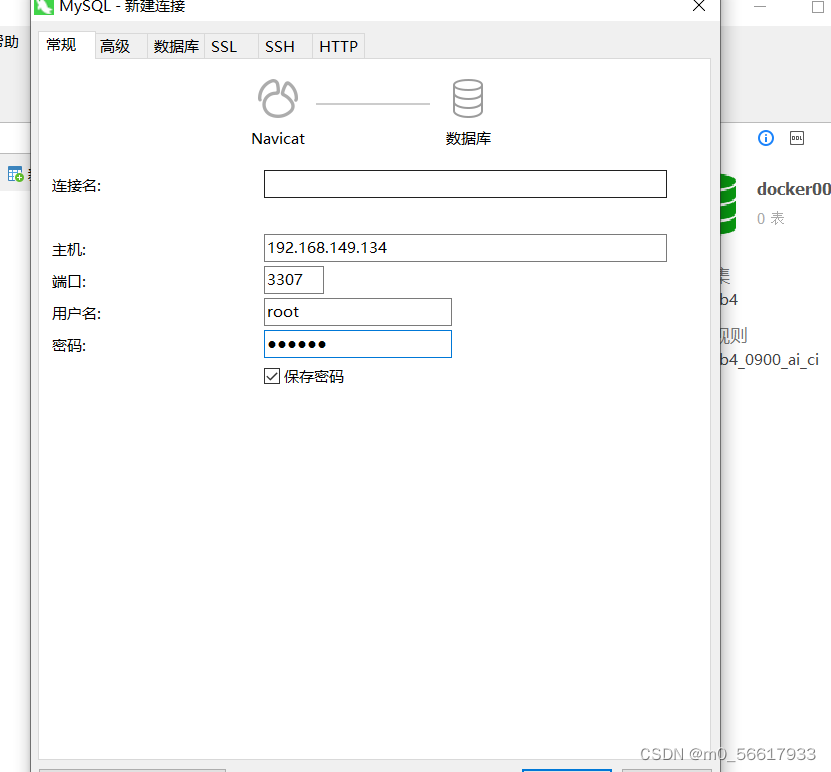Click the 端口 field showing 3307

coord(294,280)
